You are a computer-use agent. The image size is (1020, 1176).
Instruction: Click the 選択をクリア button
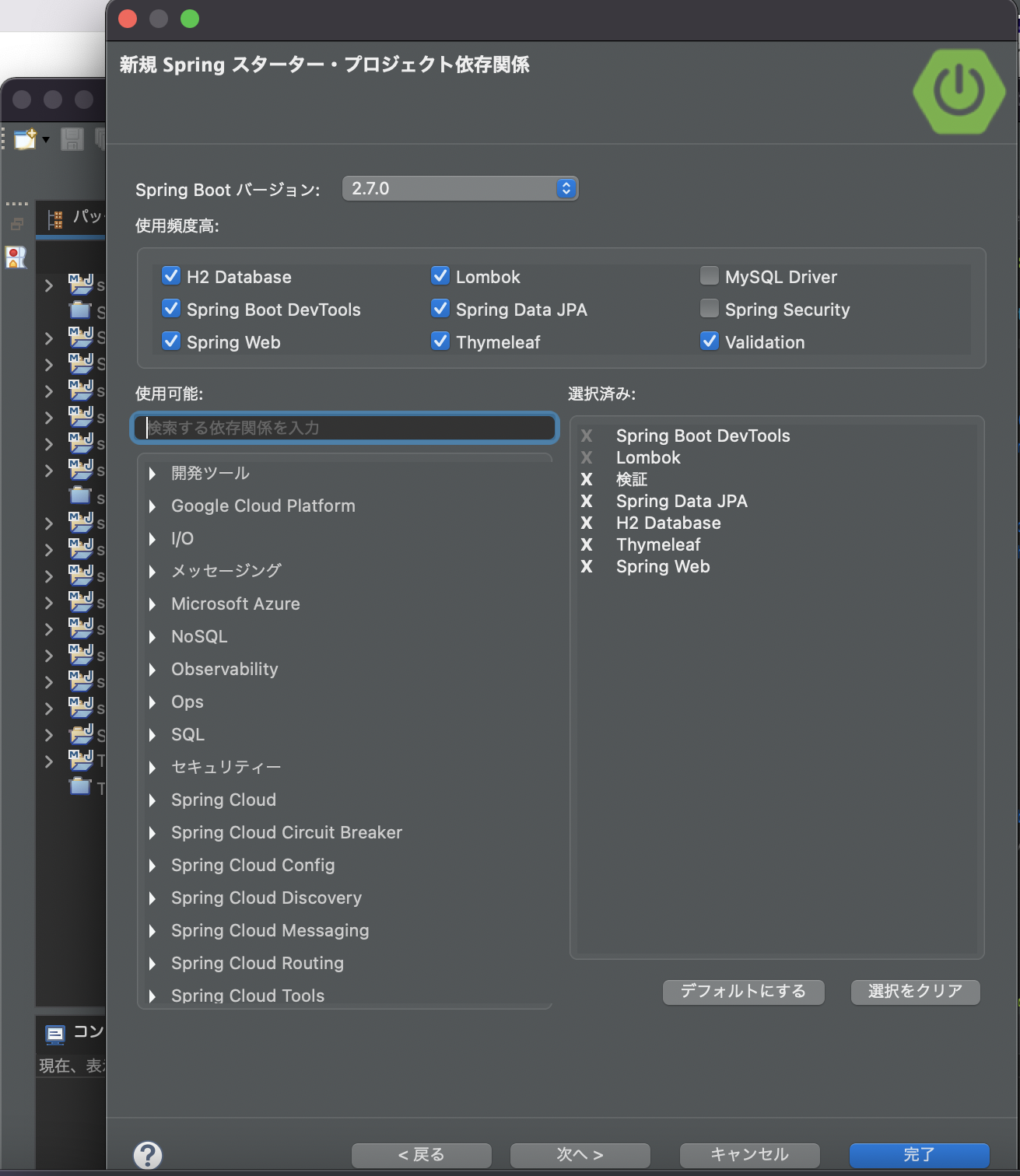915,992
